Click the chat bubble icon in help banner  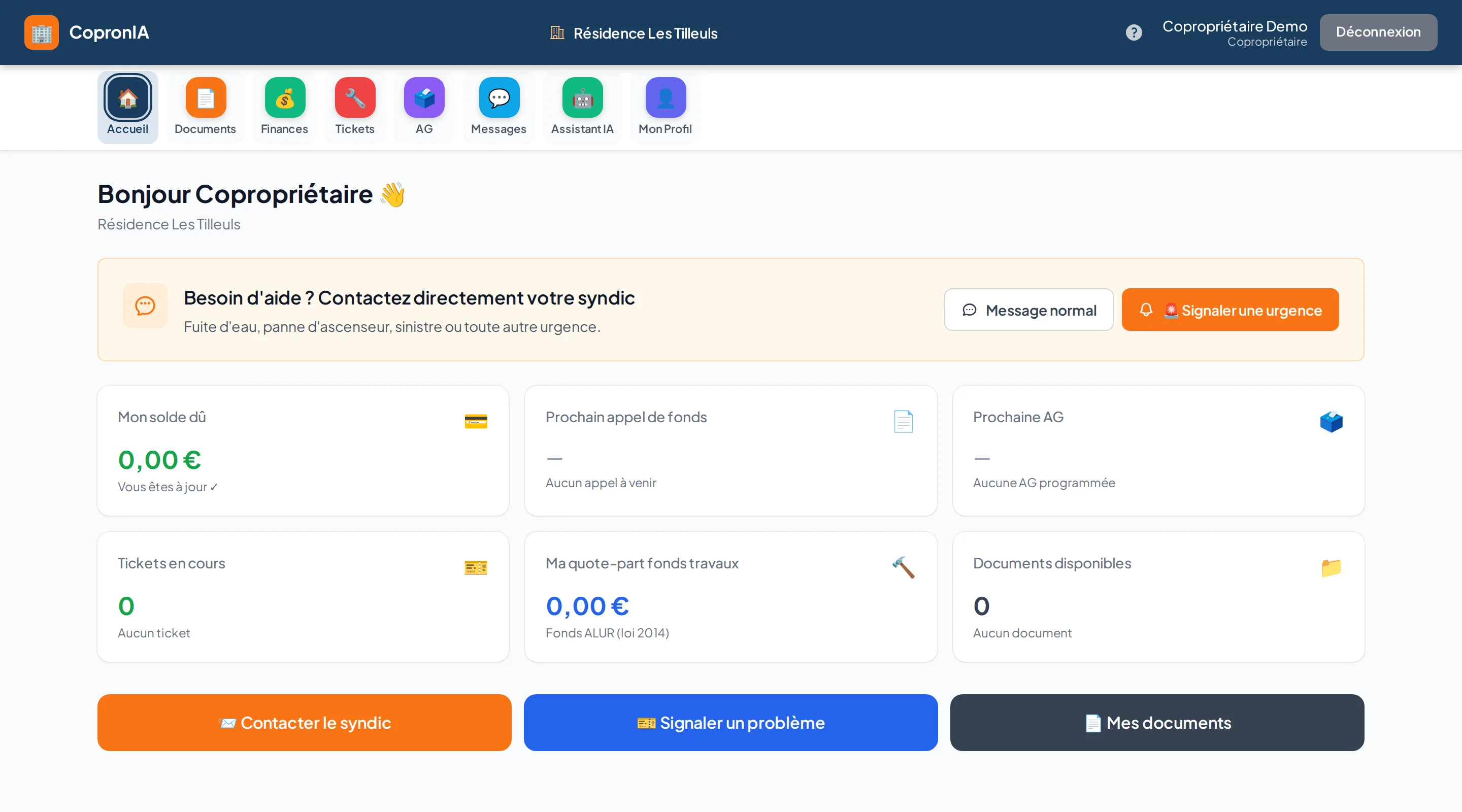145,306
